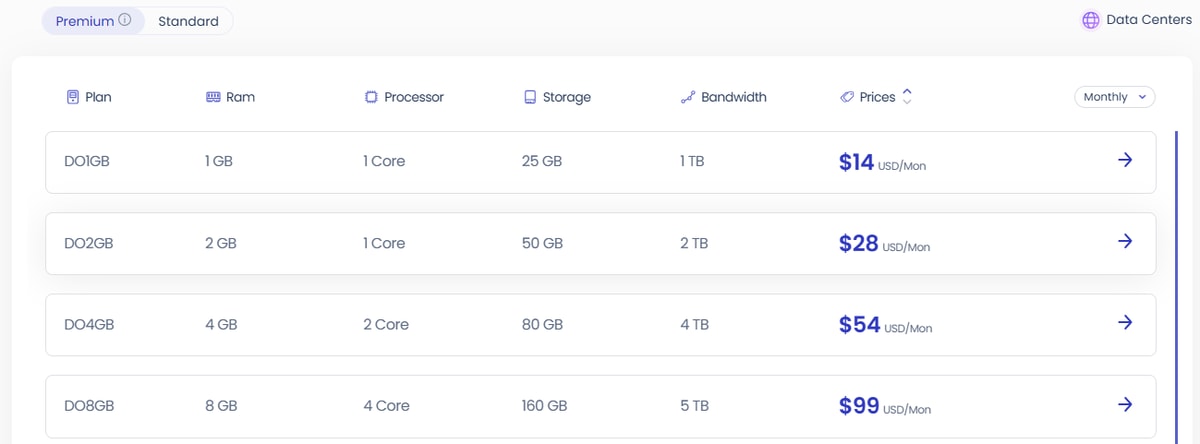Click the 1 TB bandwidth value
Screen dimensions: 1200x444
click(x=692, y=161)
